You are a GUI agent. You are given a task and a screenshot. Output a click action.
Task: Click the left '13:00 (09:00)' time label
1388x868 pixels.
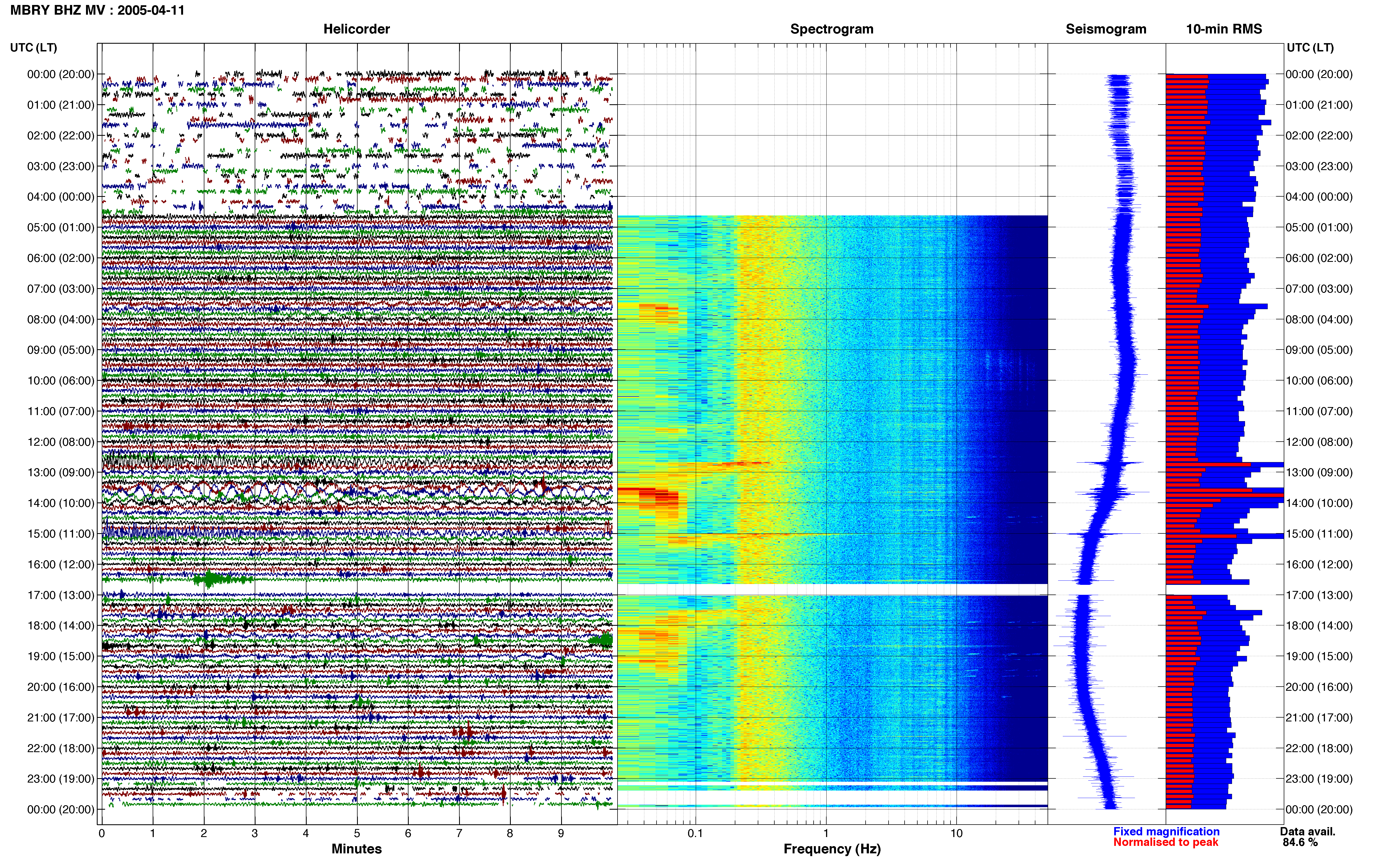(61, 473)
